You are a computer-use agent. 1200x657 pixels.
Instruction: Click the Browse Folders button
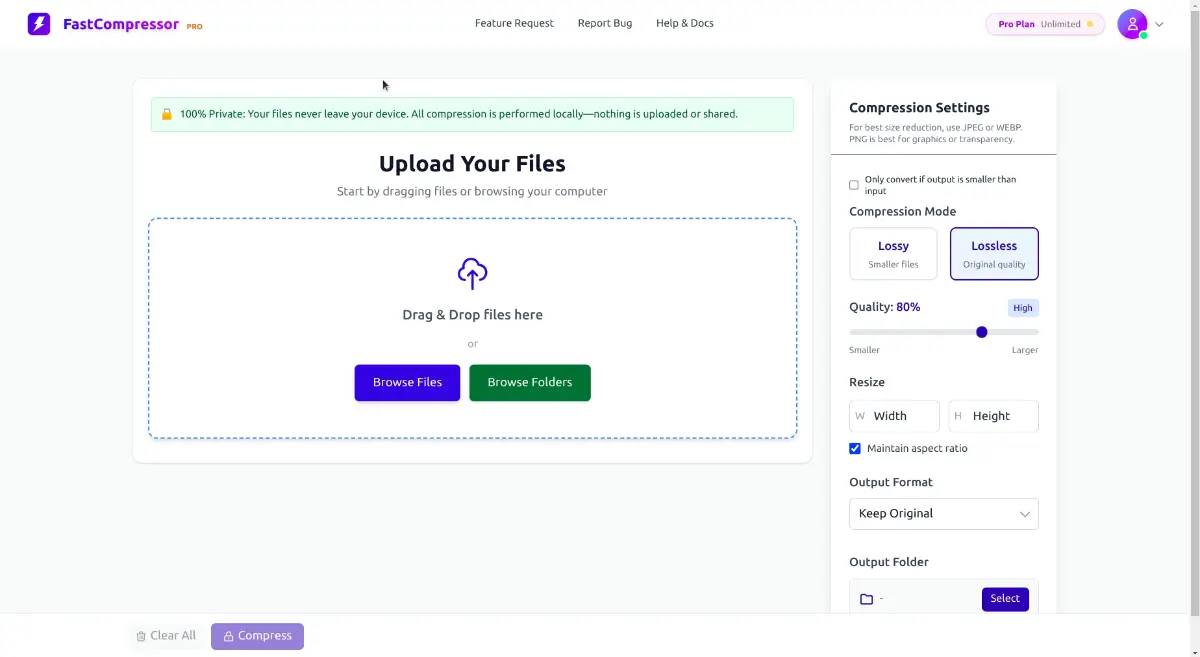coord(529,383)
